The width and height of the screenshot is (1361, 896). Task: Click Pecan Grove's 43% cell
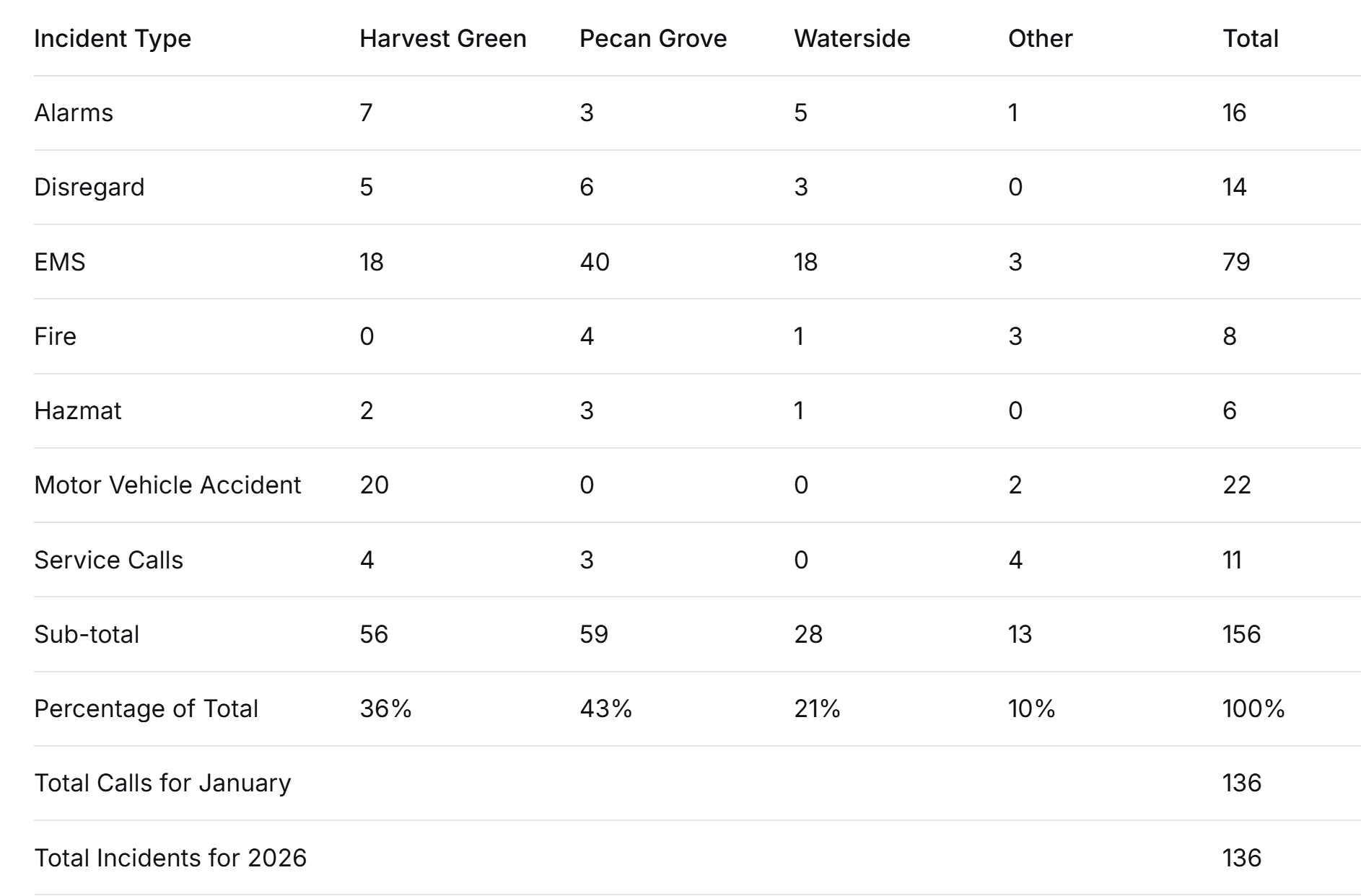pyautogui.click(x=605, y=708)
